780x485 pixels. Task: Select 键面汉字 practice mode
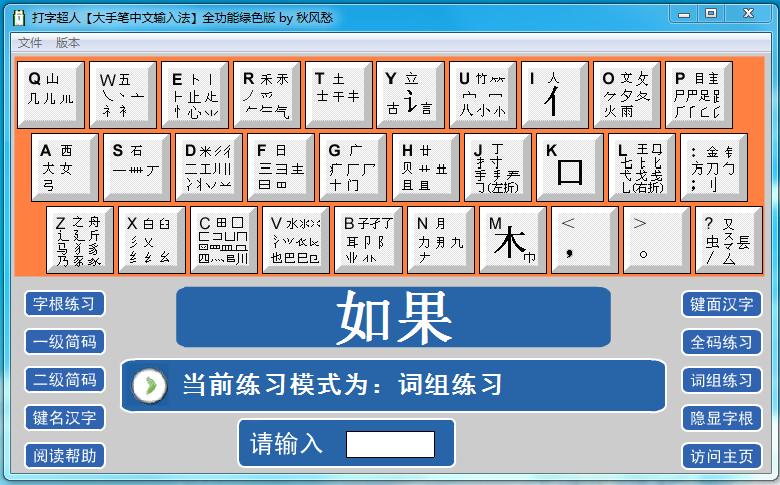pos(722,304)
